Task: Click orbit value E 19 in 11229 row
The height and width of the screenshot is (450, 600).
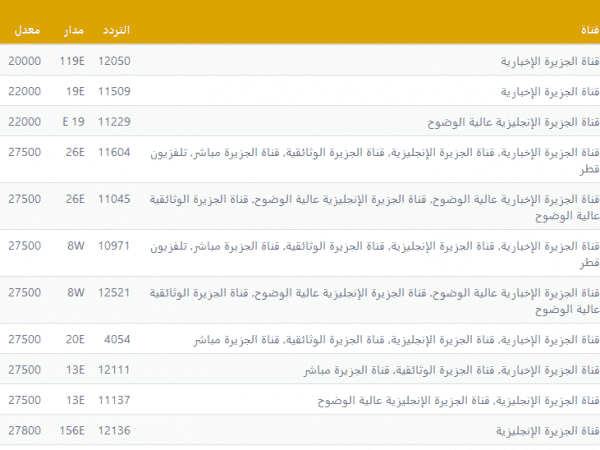Action: tap(73, 122)
